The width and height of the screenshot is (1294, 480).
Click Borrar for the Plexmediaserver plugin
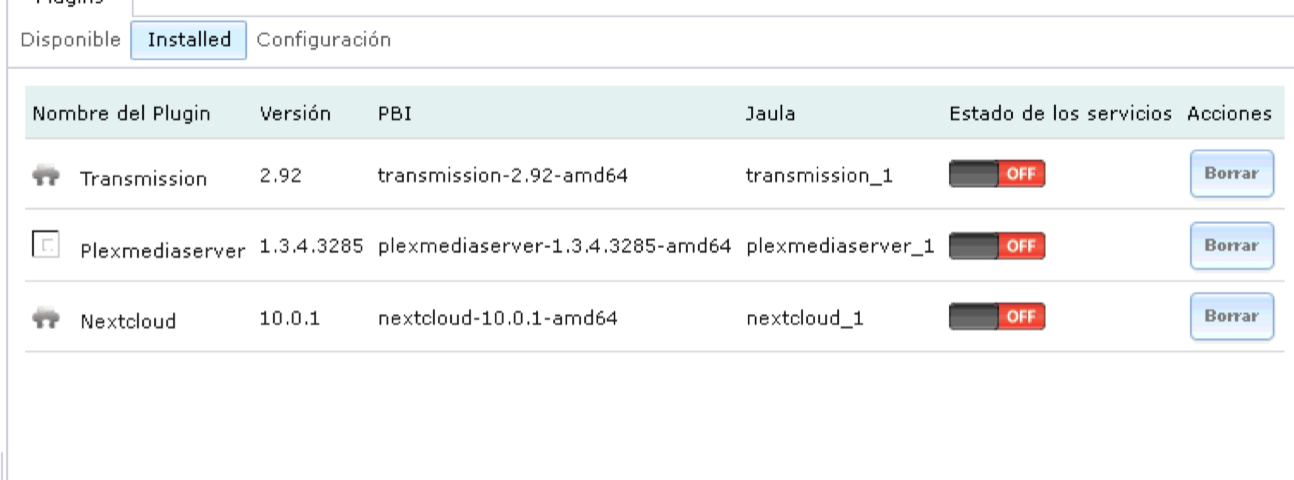(x=1231, y=246)
